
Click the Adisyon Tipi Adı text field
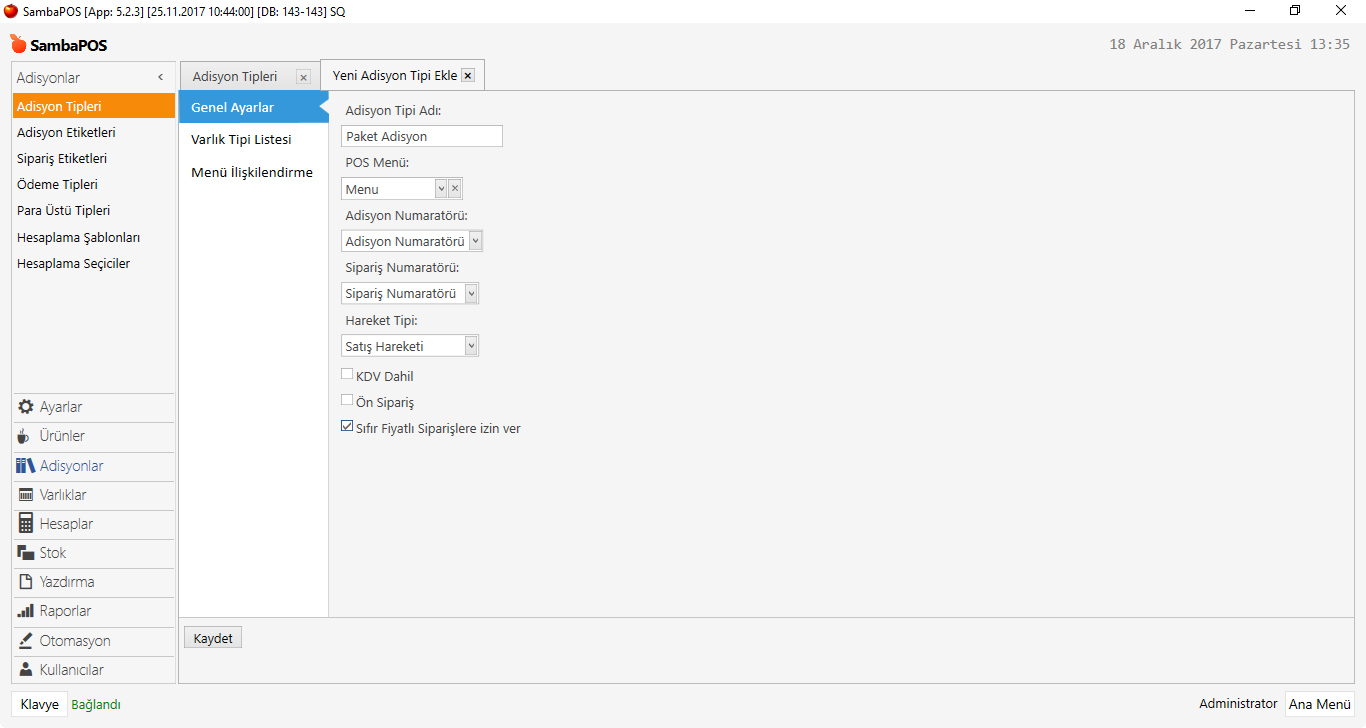[x=421, y=137]
